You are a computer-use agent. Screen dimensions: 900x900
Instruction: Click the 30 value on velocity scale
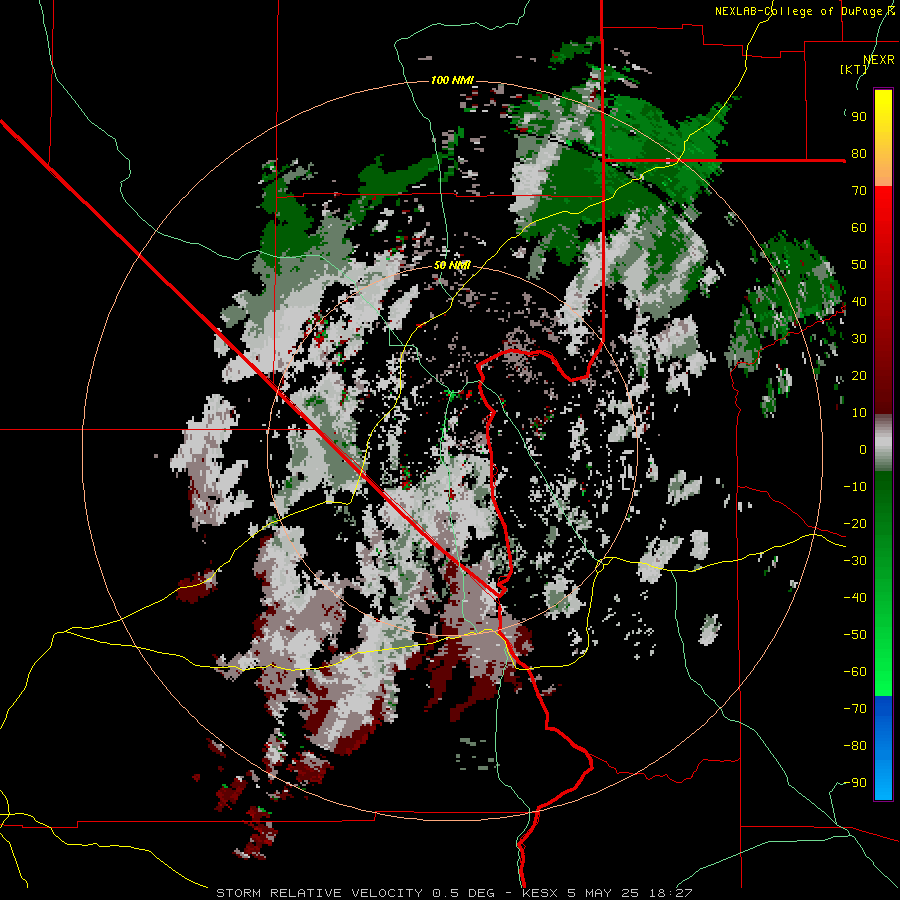(x=859, y=339)
